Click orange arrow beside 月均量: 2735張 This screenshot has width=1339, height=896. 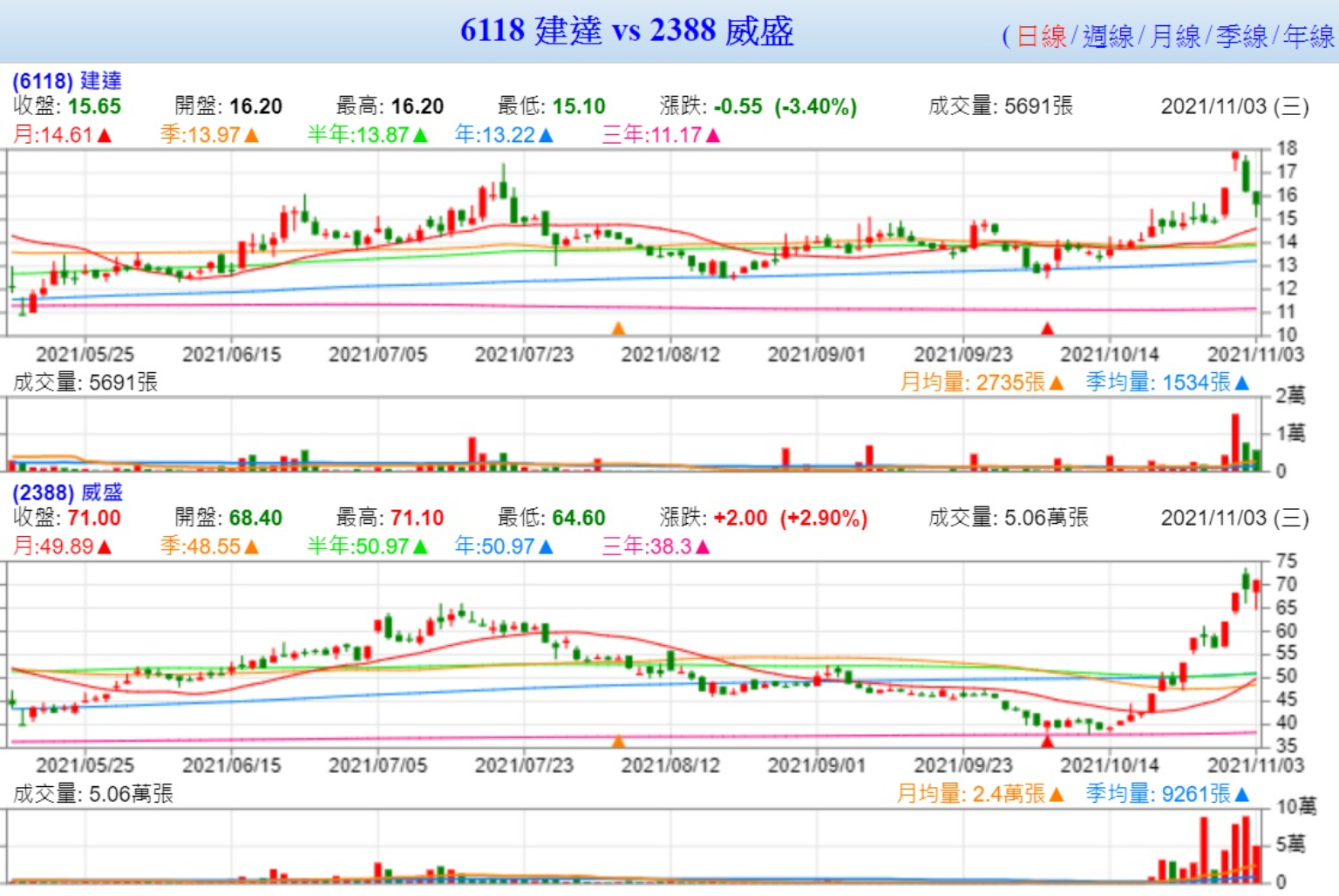point(1057,383)
